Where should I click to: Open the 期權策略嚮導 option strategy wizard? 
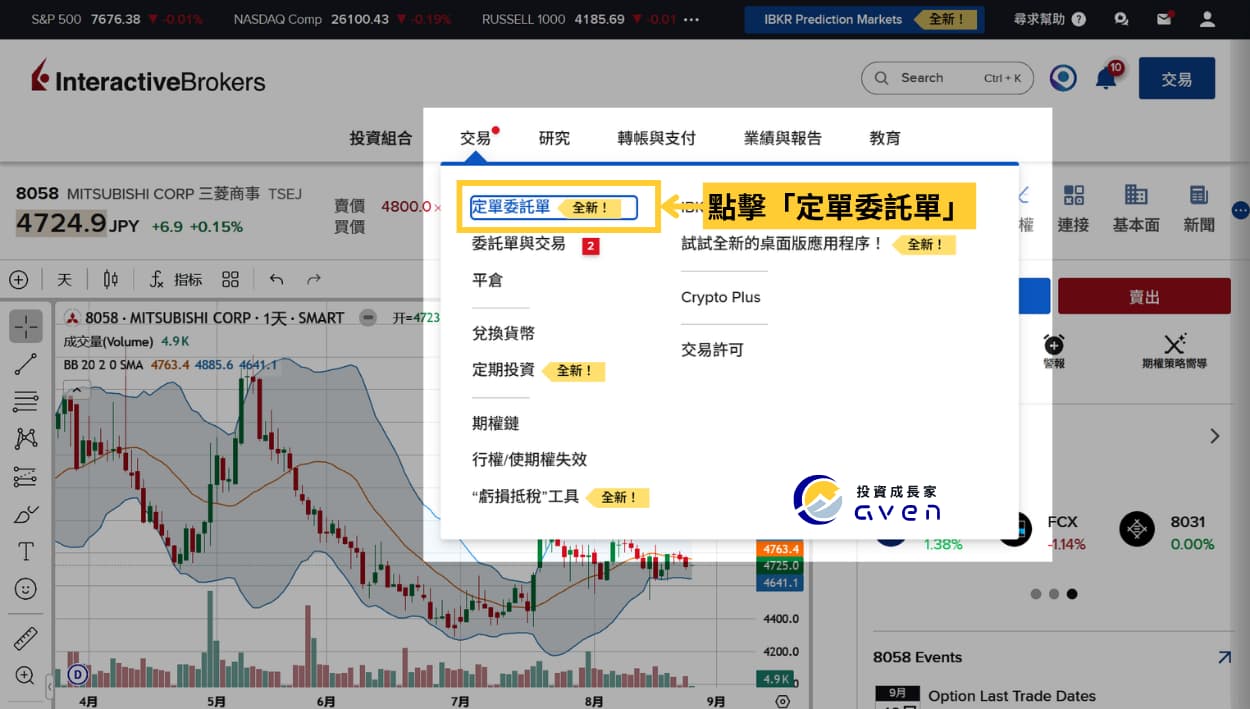click(1175, 352)
